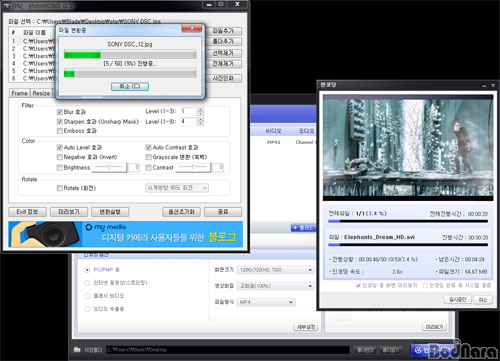Select the PC/PMP용 radio option
This screenshot has height=361, width=500.
pyautogui.click(x=87, y=270)
